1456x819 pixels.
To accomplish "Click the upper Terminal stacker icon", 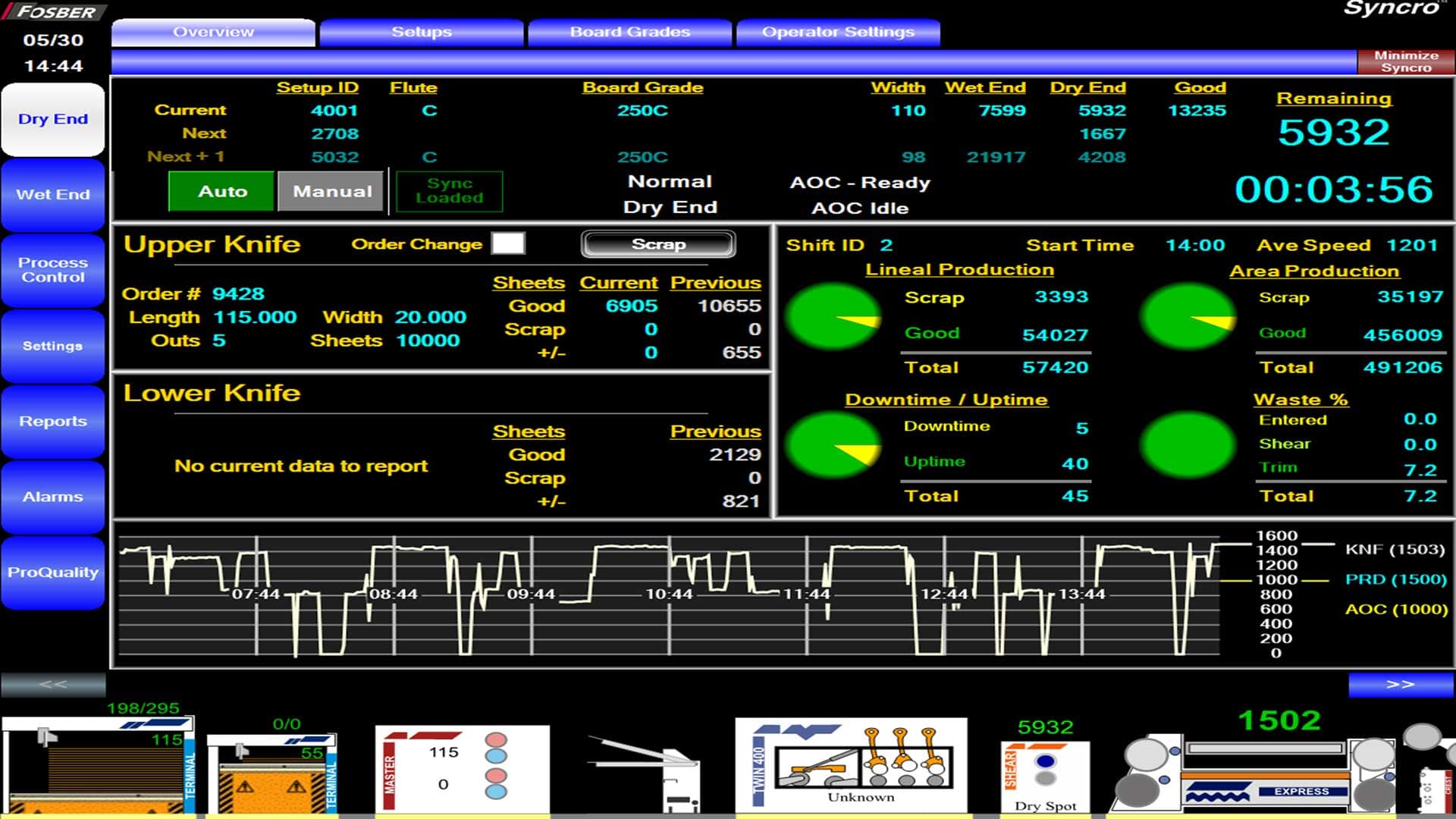I will [x=99, y=766].
